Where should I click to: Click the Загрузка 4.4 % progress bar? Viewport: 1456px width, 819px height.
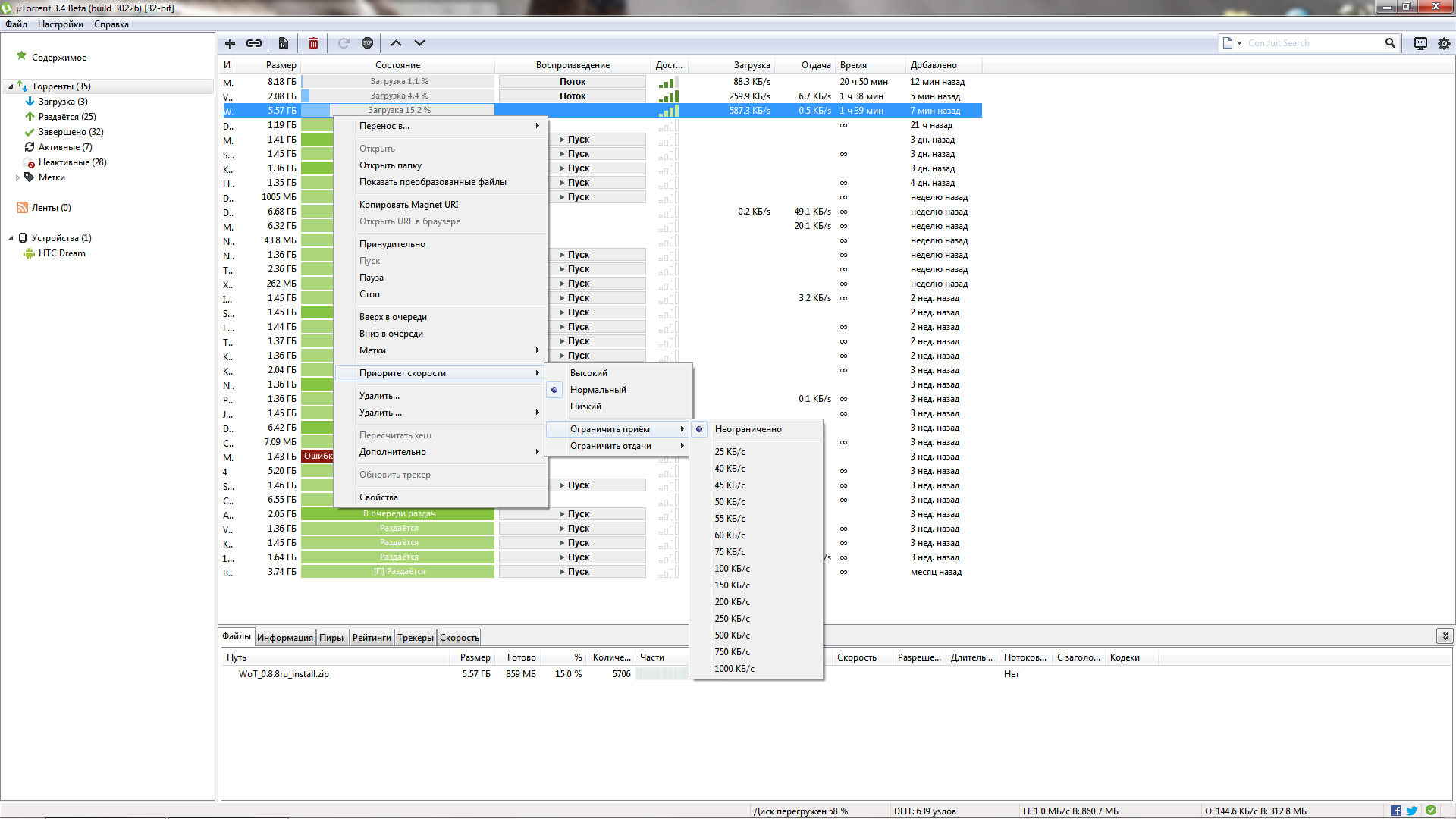[x=398, y=96]
